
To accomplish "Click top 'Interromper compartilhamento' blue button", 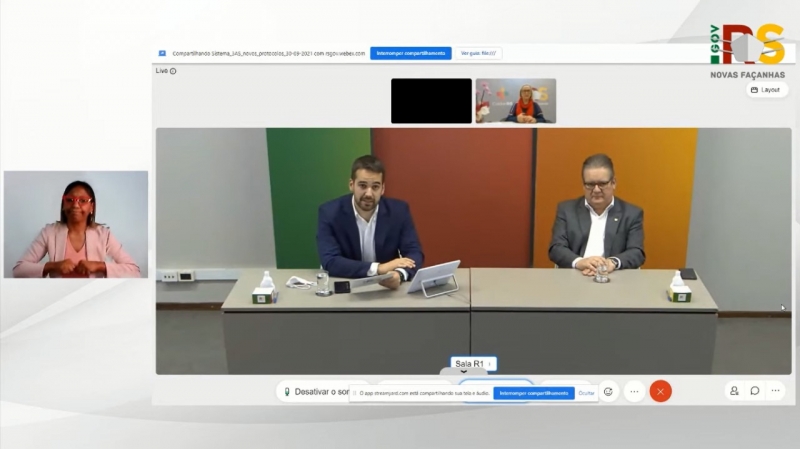I will click(x=411, y=53).
